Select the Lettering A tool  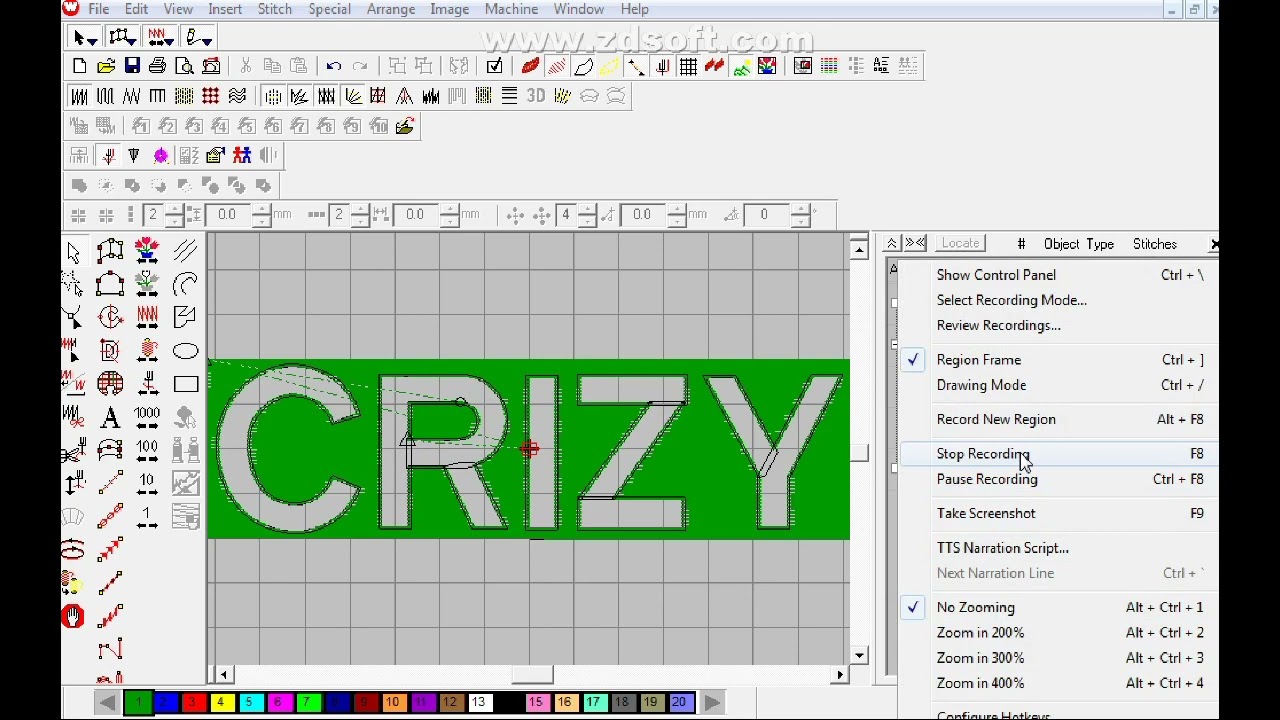(x=110, y=418)
